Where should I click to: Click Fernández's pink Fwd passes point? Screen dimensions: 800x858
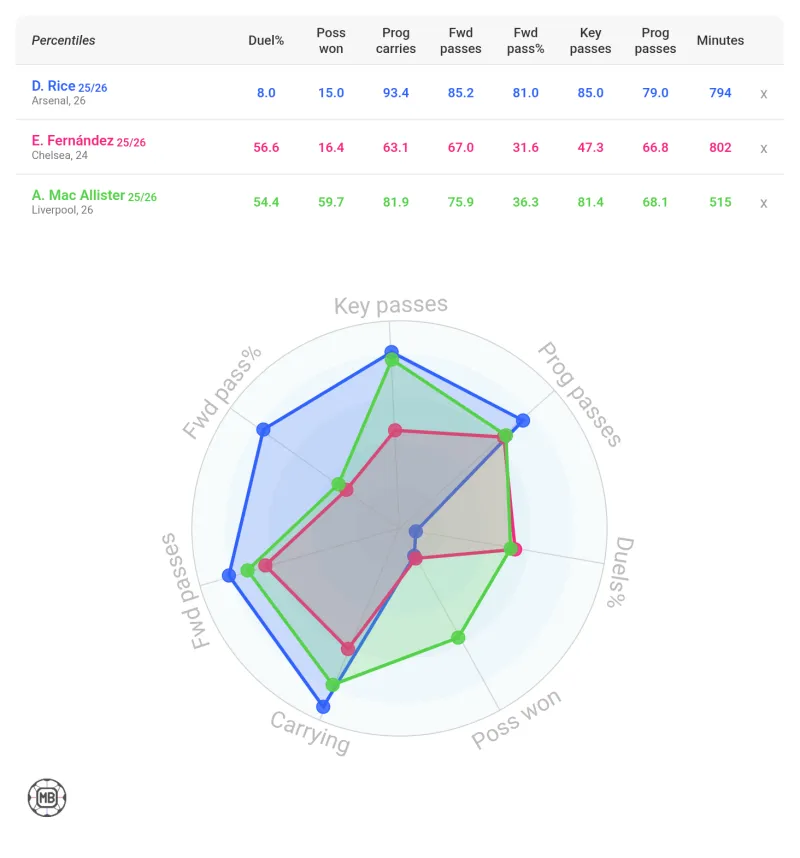(265, 566)
